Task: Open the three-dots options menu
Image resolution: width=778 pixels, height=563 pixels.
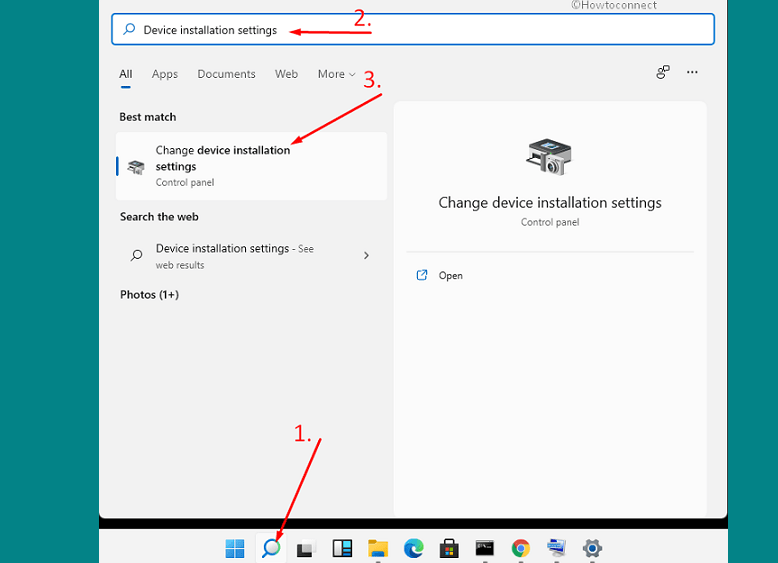Action: 692,72
